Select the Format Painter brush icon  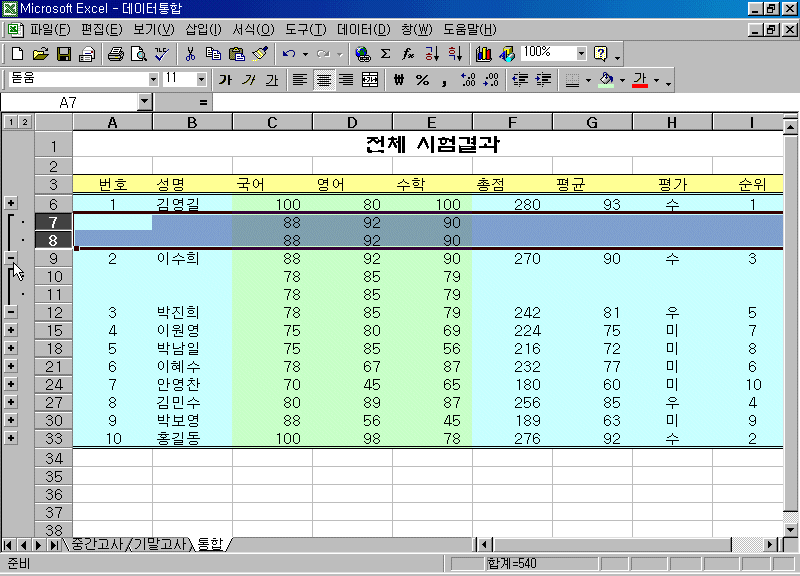pos(260,54)
